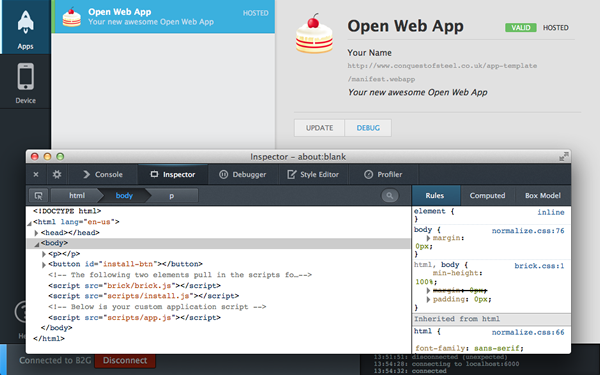The width and height of the screenshot is (600, 375).
Task: Click the 'element {' rule selector
Action: coord(434,211)
